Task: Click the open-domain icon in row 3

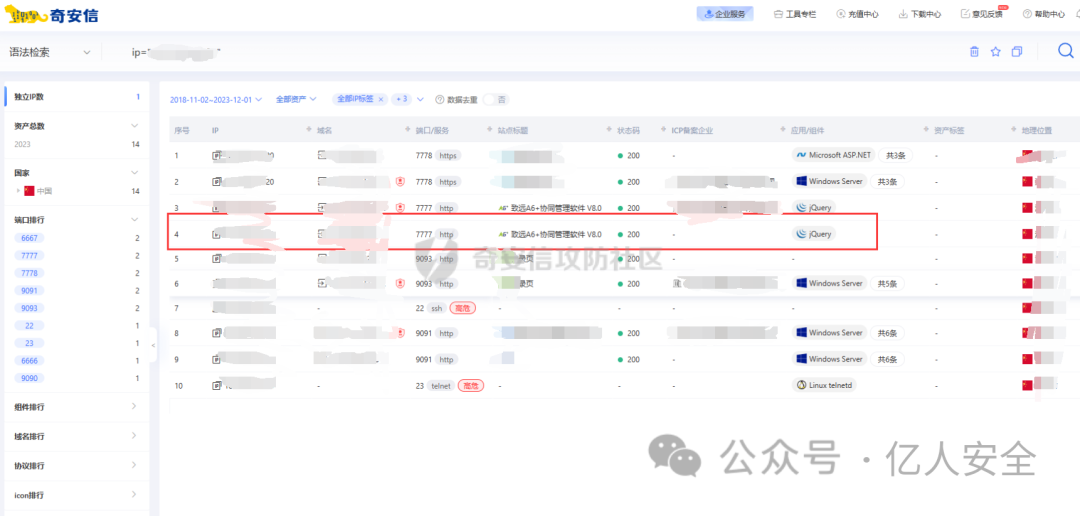Action: click(321, 207)
